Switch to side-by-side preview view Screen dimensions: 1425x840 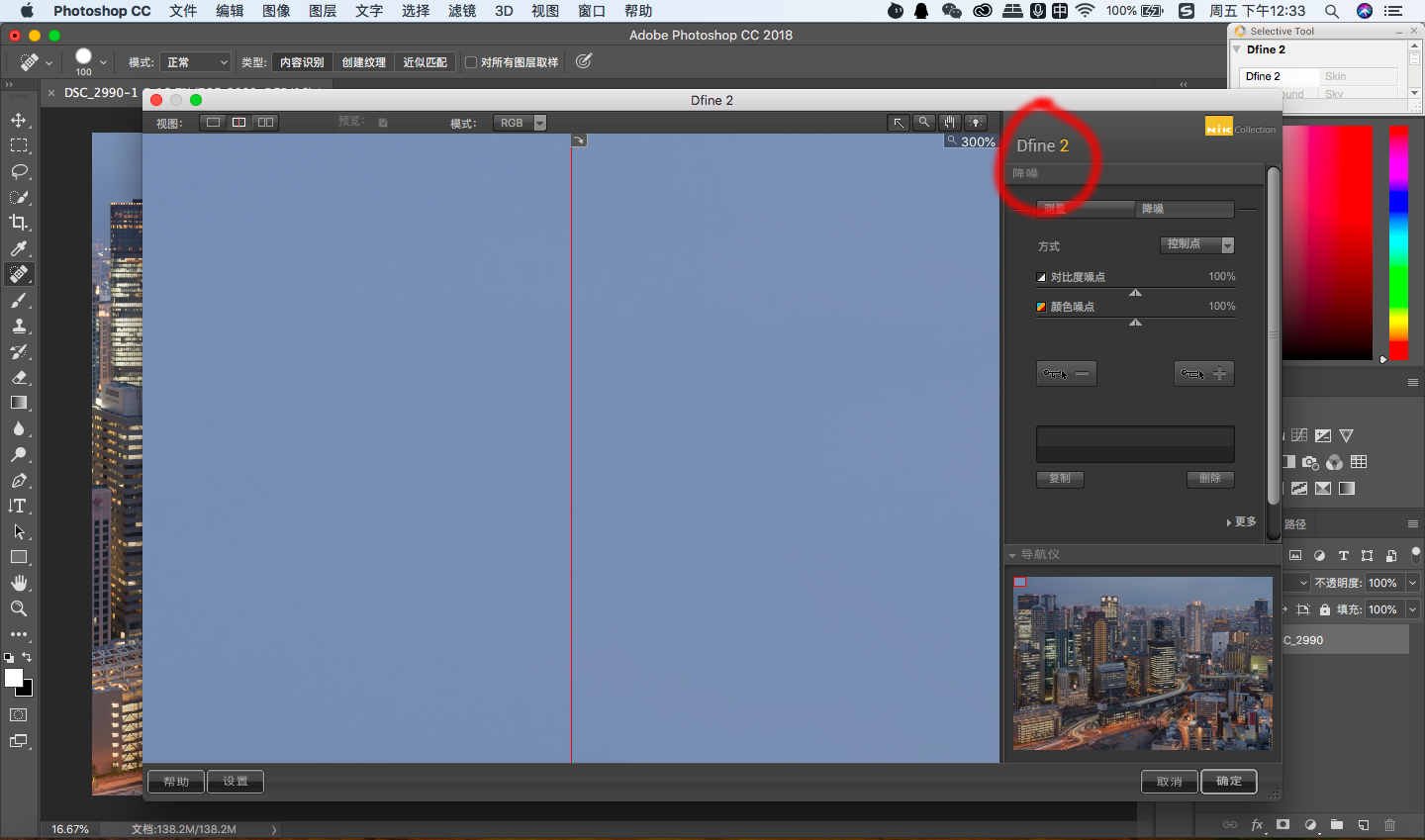265,123
